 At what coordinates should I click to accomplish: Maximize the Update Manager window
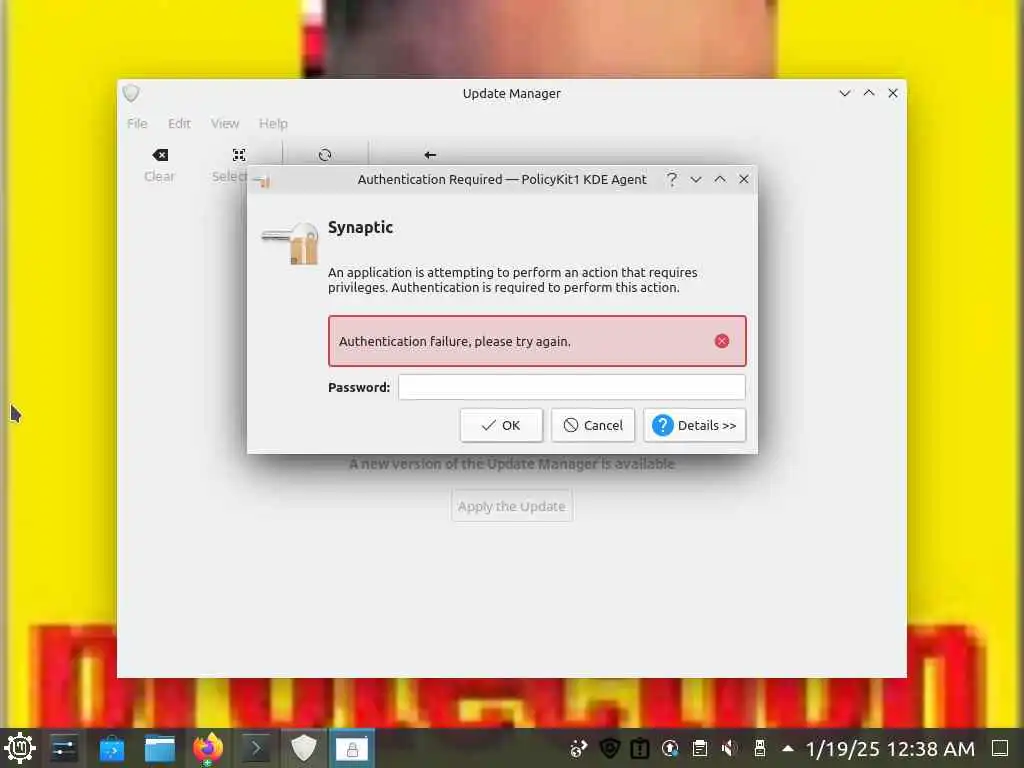click(x=869, y=93)
